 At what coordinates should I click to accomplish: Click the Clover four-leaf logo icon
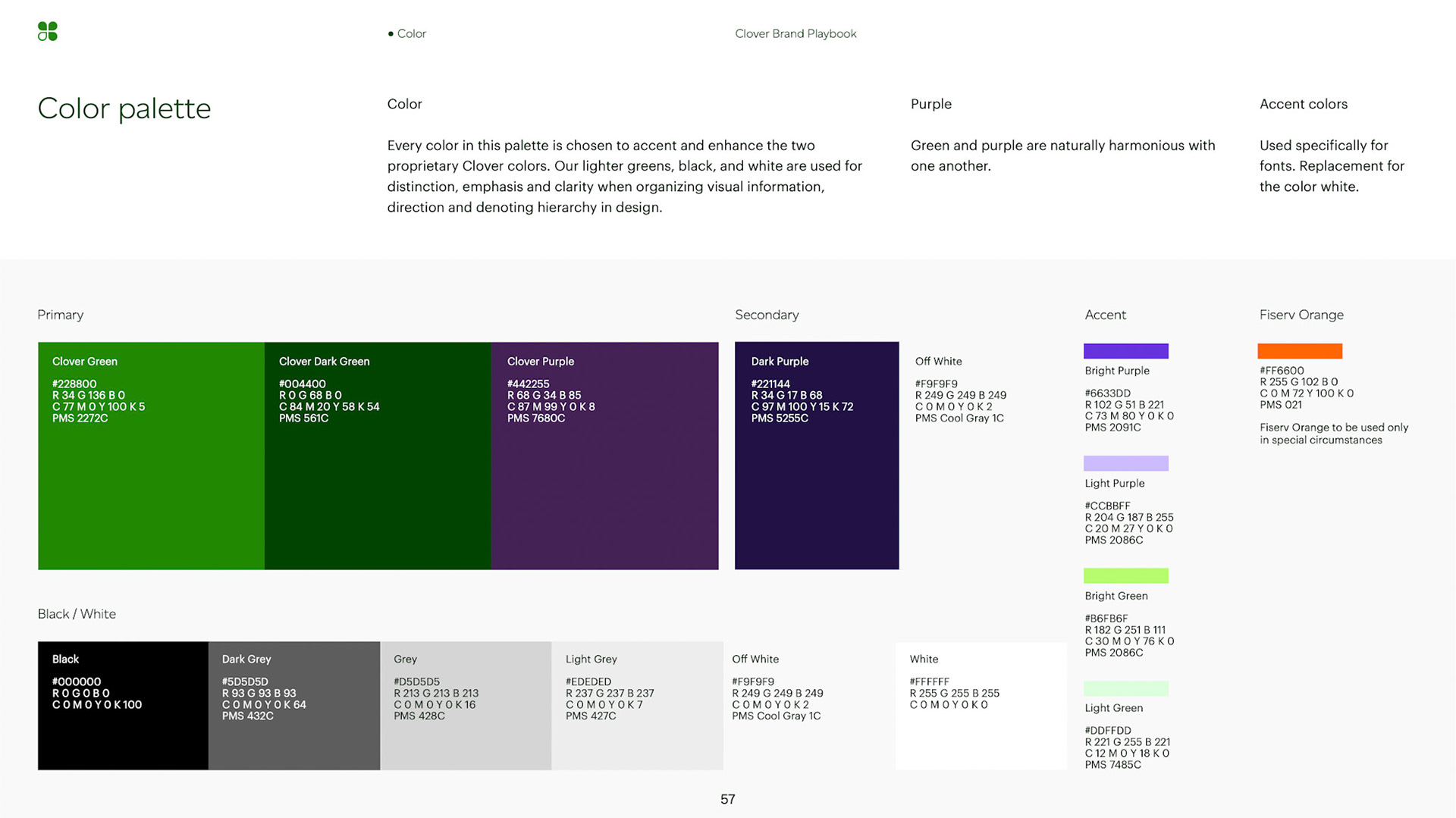pyautogui.click(x=48, y=31)
